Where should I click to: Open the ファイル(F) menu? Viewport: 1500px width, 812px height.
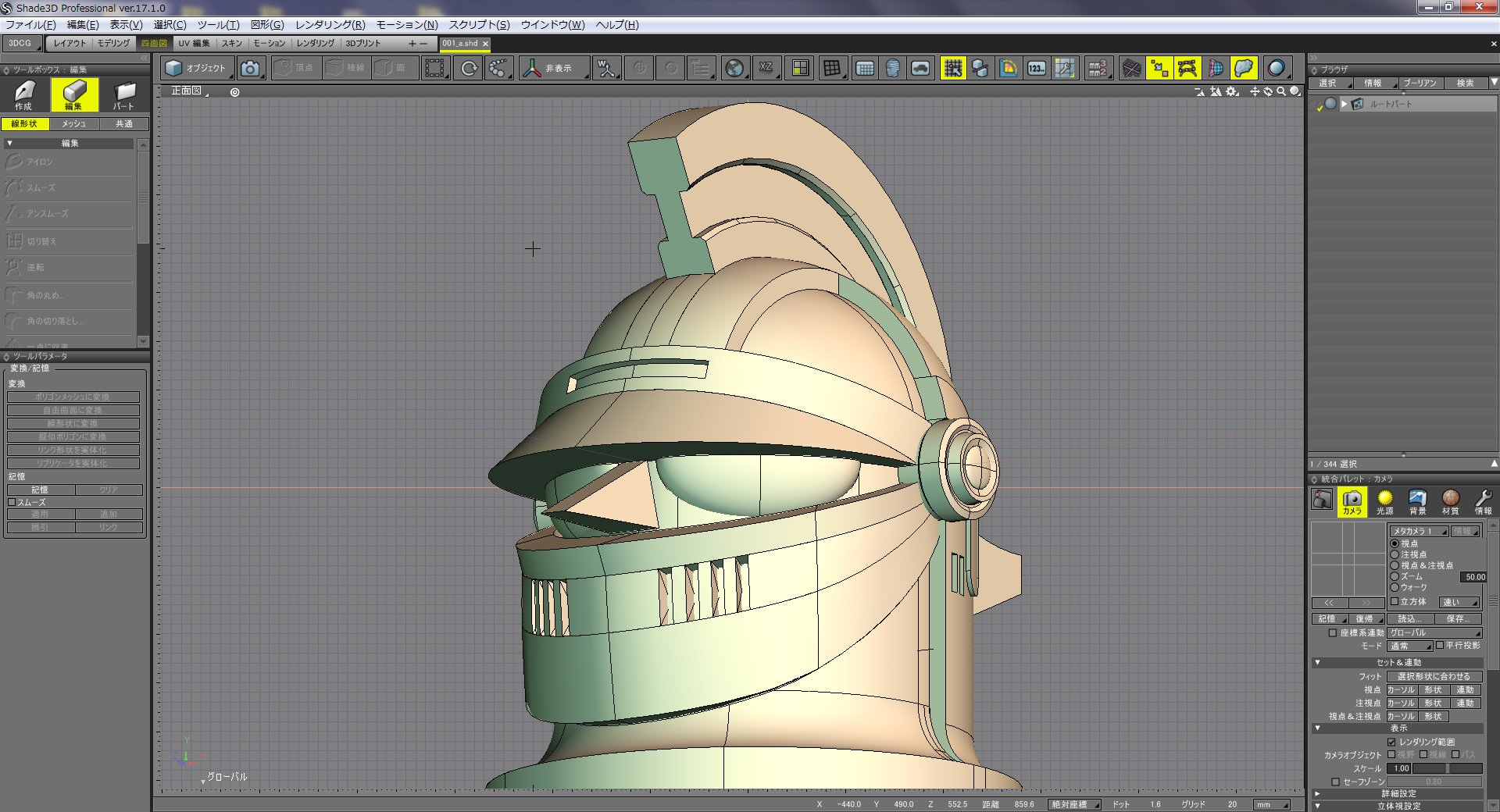coord(30,25)
